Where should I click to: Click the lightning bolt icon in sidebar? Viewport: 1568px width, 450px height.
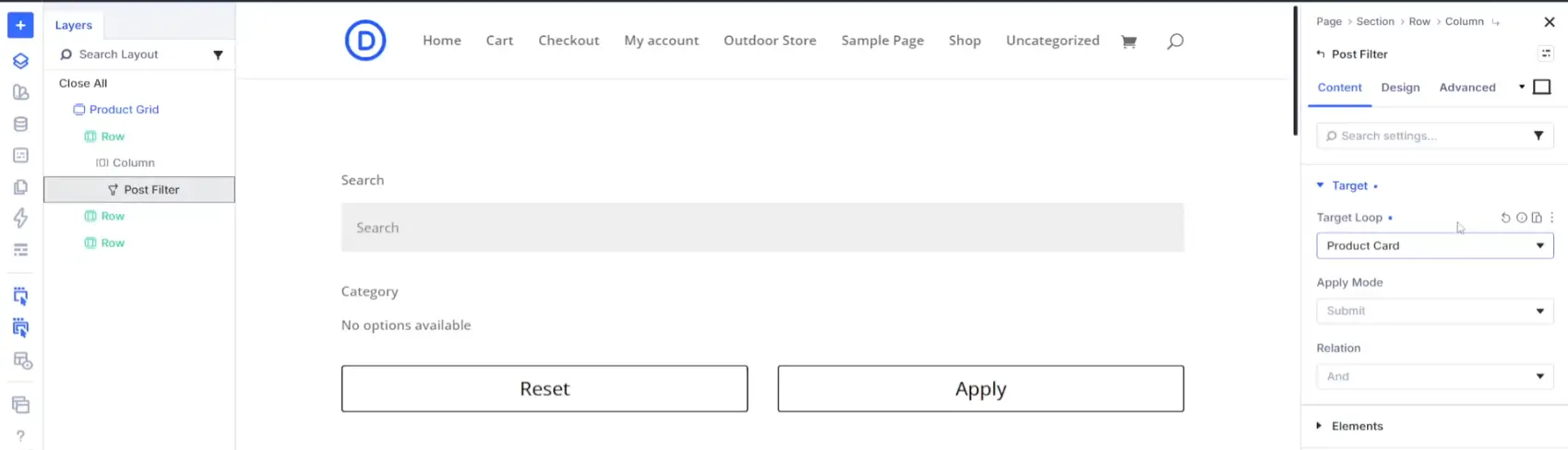tap(20, 219)
